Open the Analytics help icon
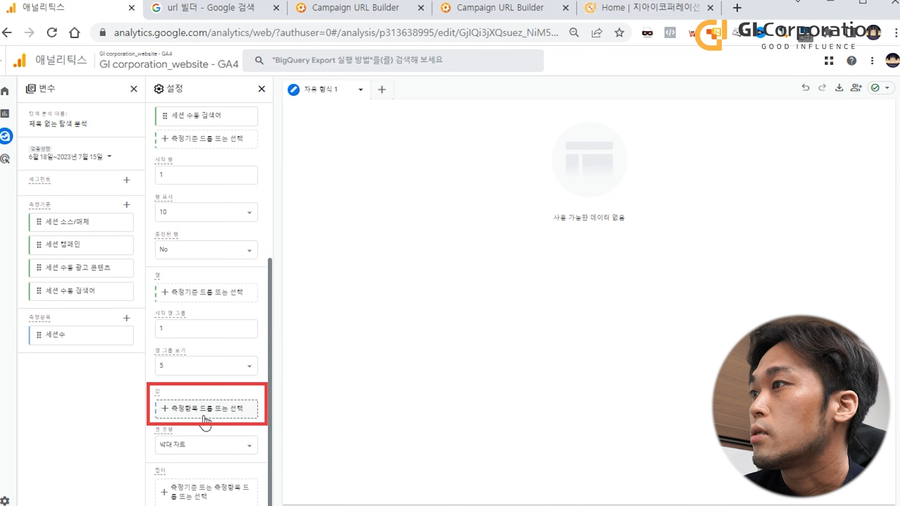 pos(851,60)
